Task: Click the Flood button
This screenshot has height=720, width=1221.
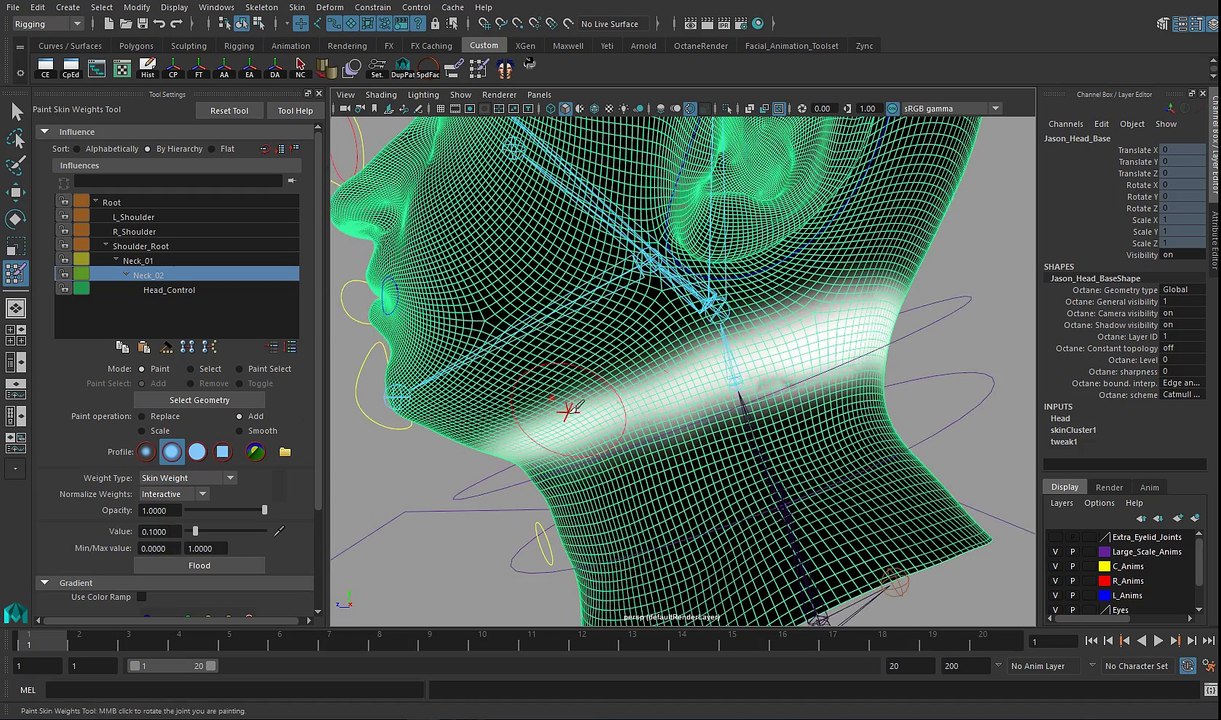Action: (199, 565)
